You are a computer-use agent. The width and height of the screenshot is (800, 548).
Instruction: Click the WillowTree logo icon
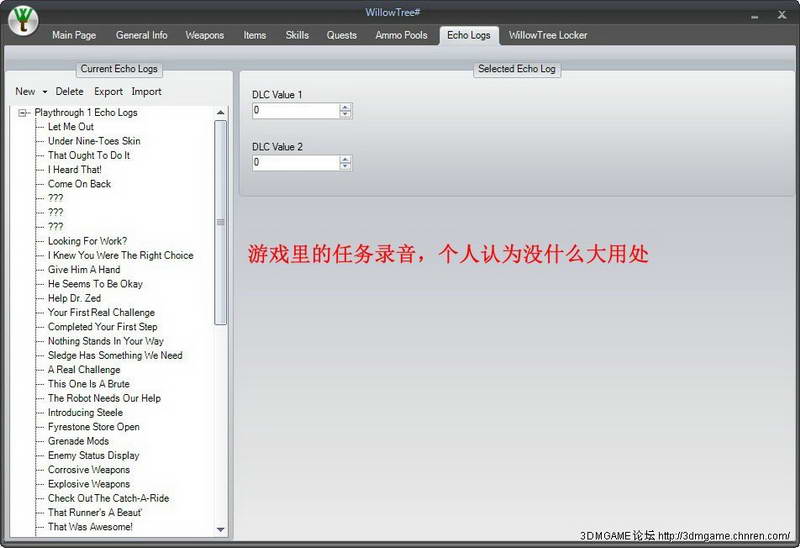coord(22,21)
